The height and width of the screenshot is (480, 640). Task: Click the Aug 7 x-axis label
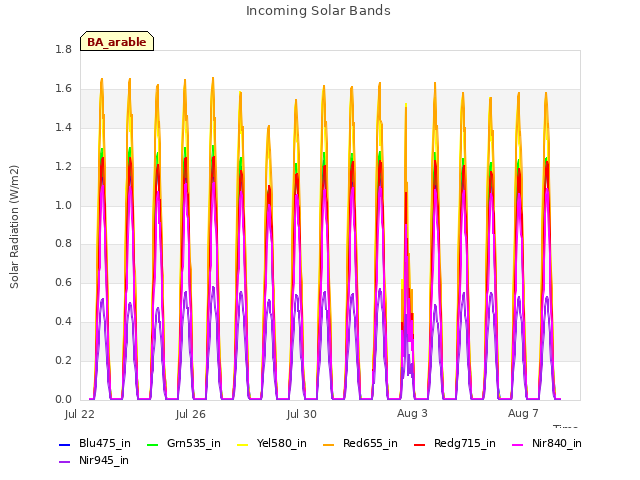523,413
